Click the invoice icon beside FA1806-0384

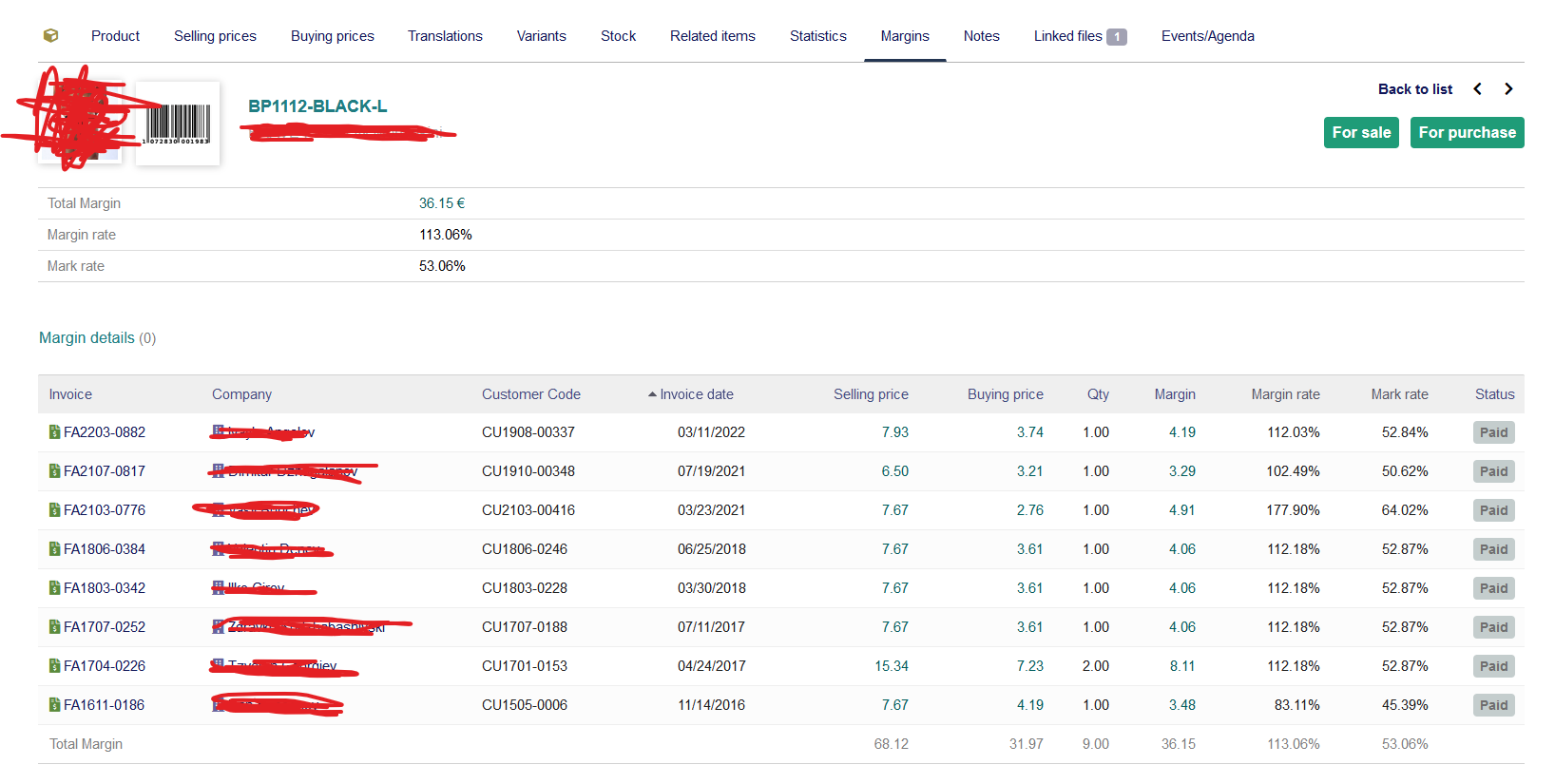54,549
